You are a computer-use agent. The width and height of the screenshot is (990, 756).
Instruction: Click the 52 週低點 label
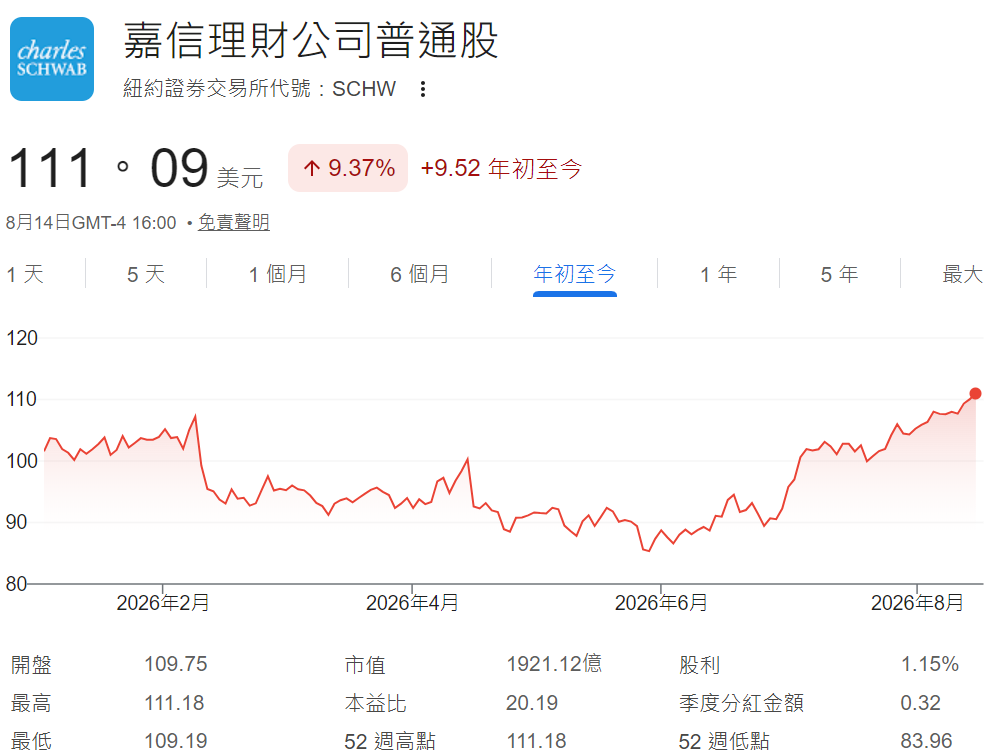[724, 741]
